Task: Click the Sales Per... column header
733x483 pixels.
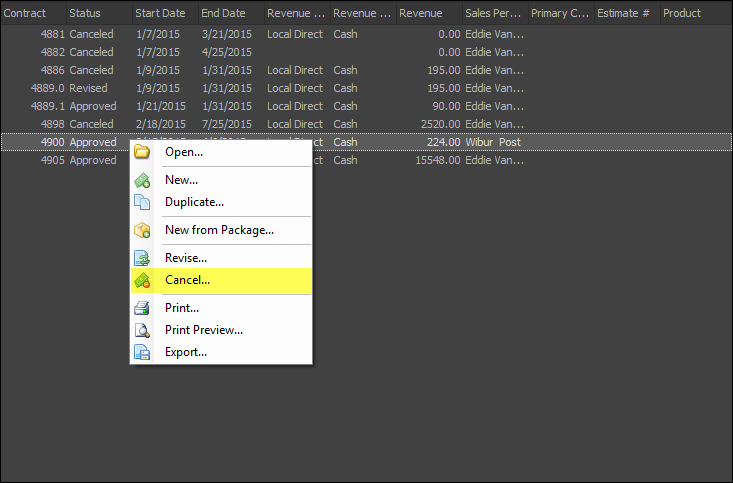Action: point(495,13)
